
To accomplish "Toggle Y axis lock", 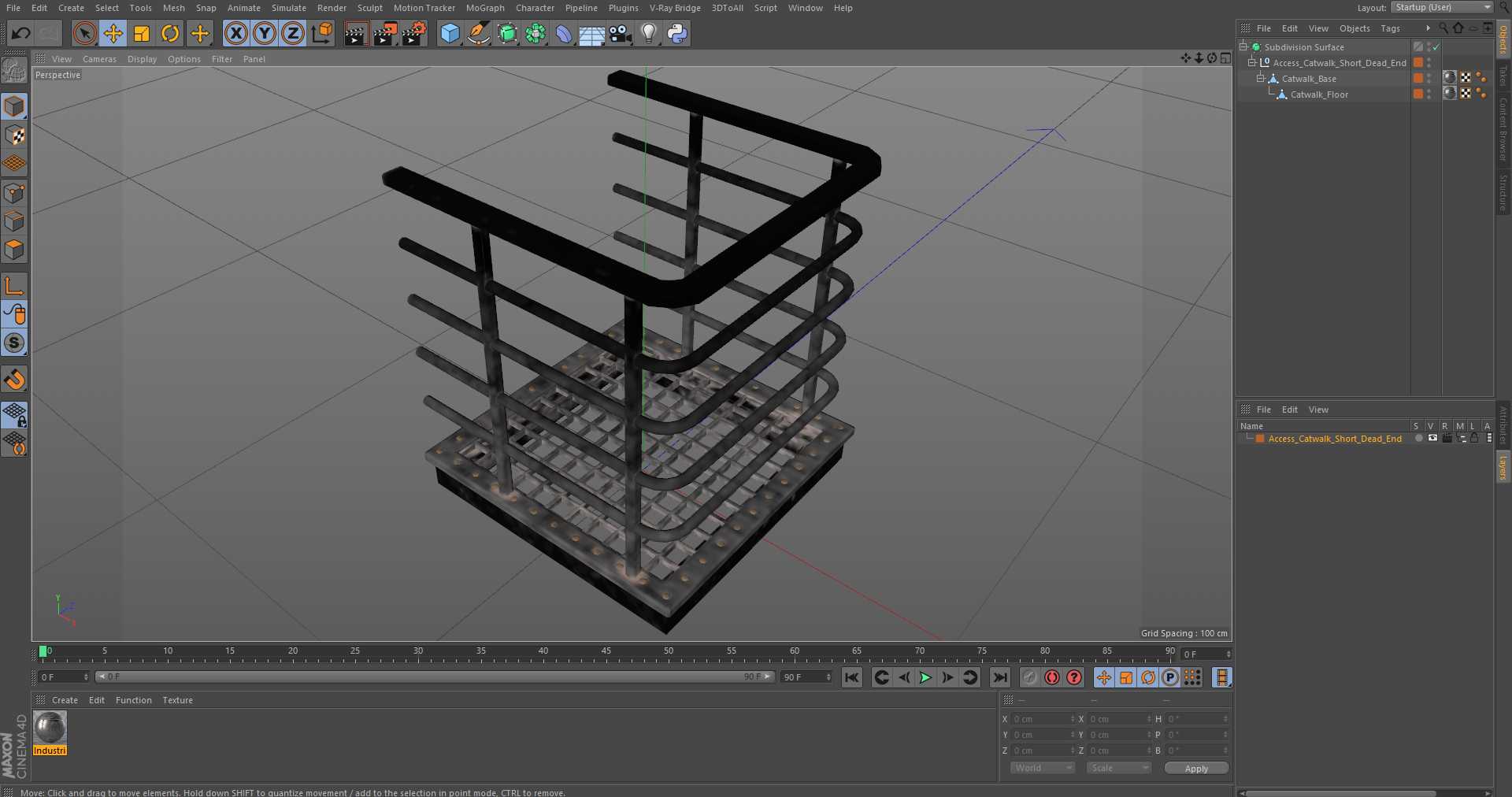I will click(x=265, y=33).
